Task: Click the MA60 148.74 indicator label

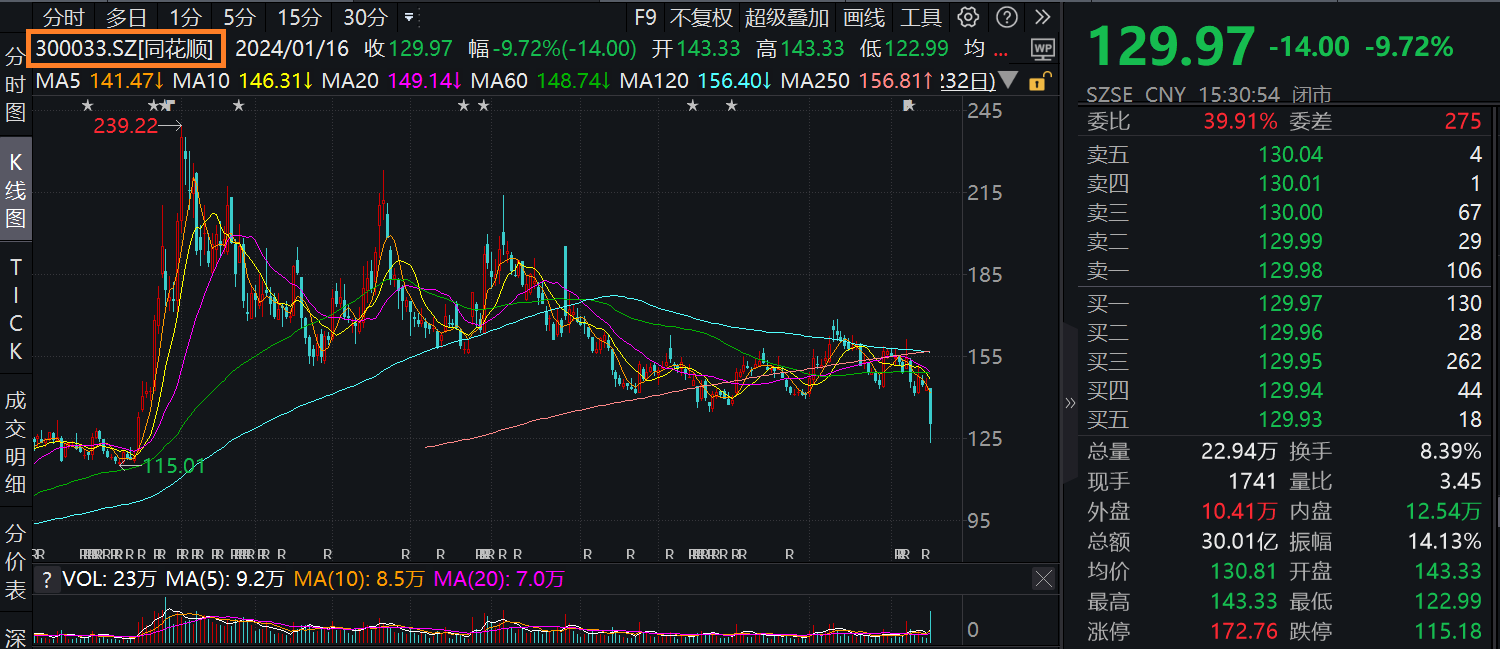Action: (541, 80)
